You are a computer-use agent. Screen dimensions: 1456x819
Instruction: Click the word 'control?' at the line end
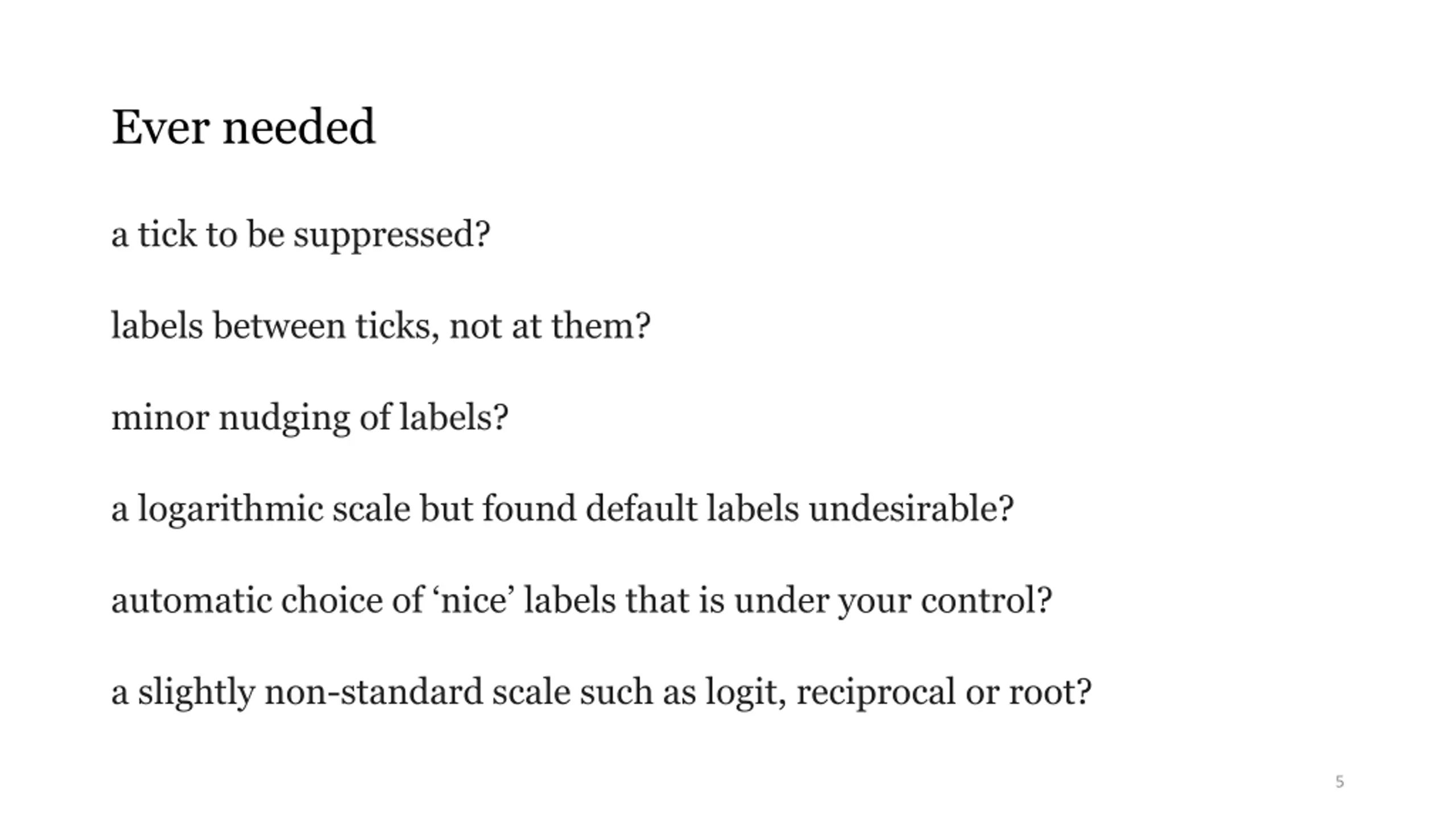tap(987, 601)
